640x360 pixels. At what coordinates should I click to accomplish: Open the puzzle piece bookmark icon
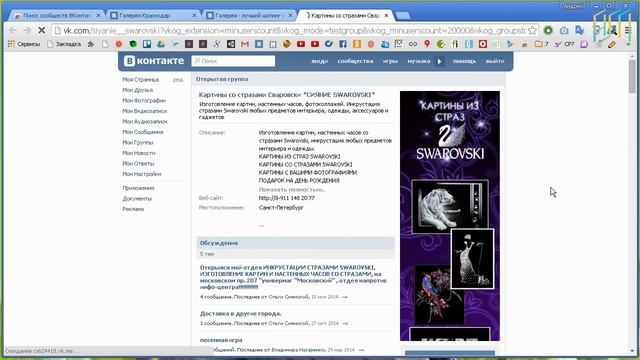pyautogui.click(x=91, y=44)
